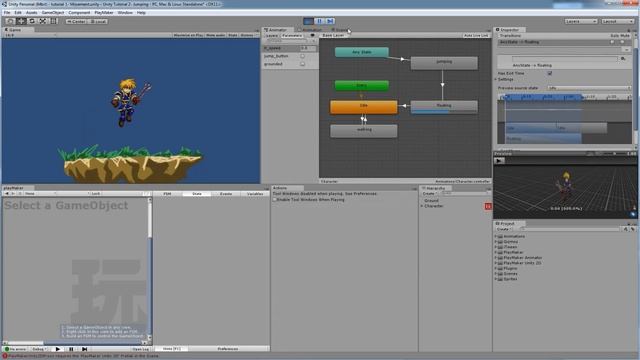The image size is (640, 360).
Task: Select the Hand tool in toolbar
Action: [x=10, y=21]
